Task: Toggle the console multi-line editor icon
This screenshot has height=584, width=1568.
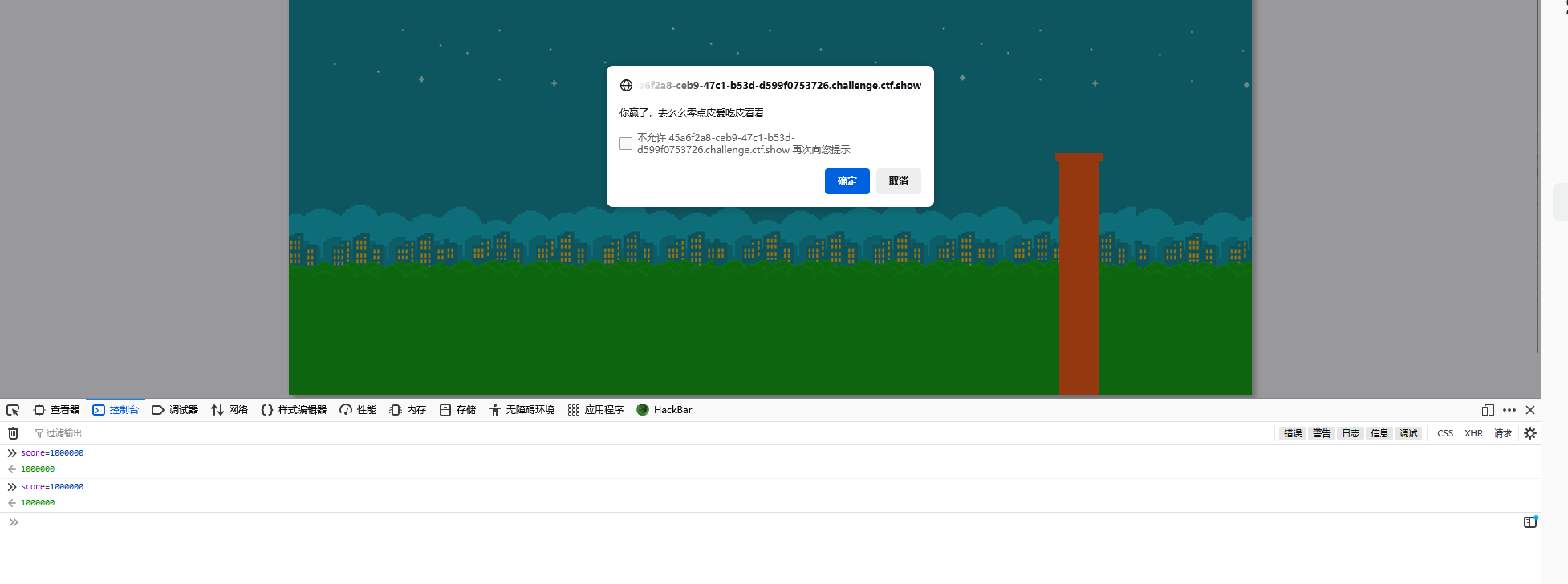Action: click(1530, 522)
